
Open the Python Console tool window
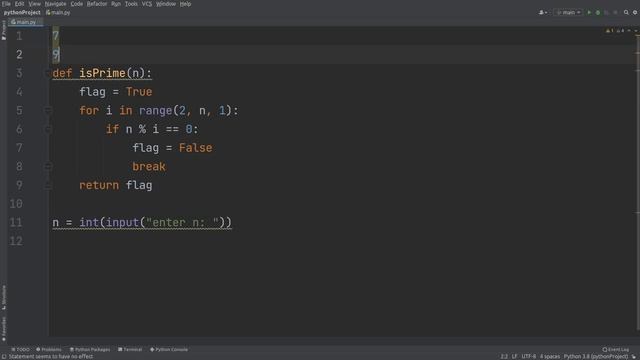(x=169, y=349)
